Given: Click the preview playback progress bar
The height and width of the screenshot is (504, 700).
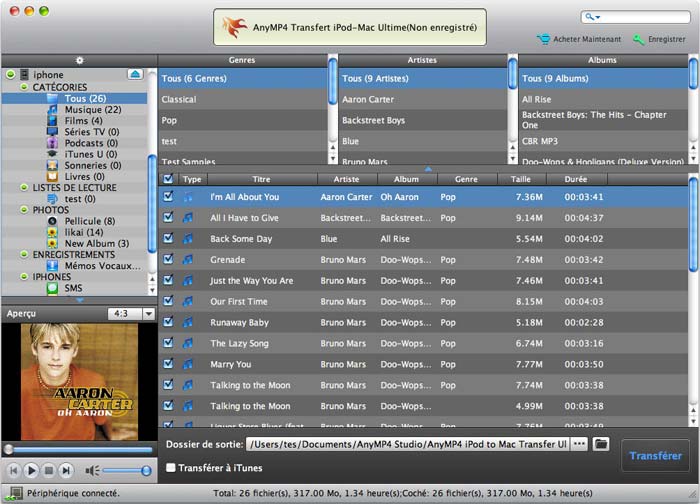Looking at the screenshot, I should click(x=78, y=449).
